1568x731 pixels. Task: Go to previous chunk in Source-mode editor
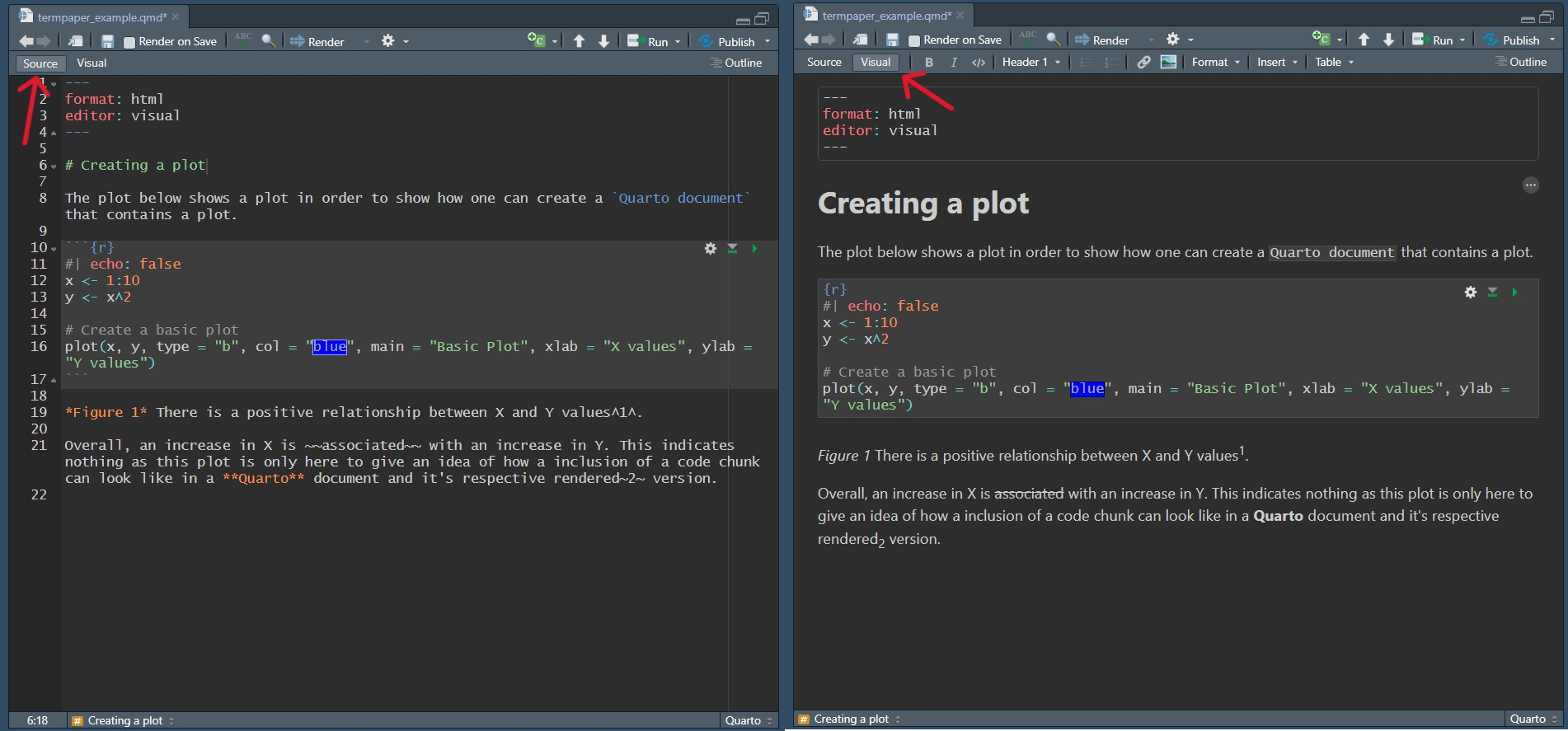(x=580, y=41)
